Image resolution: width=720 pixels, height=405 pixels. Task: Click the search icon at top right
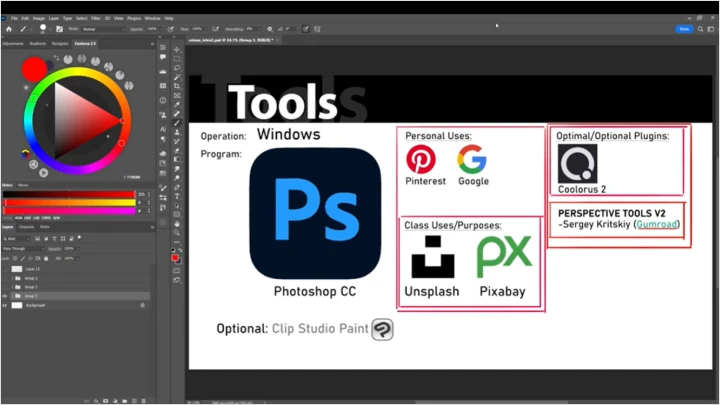[x=700, y=29]
